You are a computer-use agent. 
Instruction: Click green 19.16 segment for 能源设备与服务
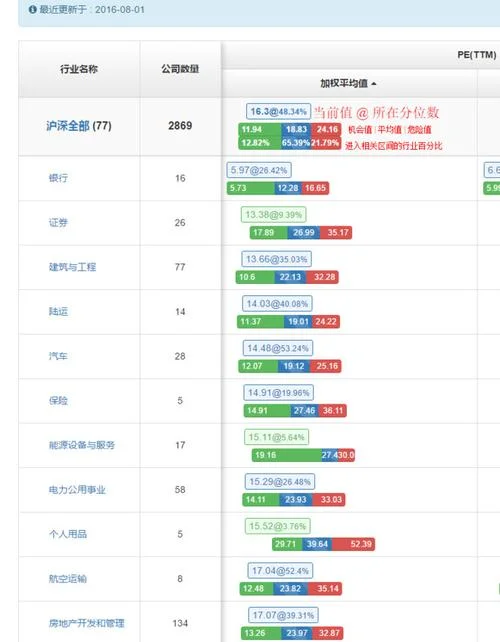[x=287, y=456]
